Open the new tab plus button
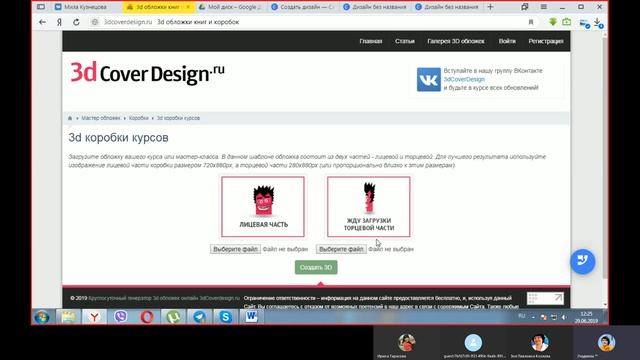Viewport: 640px width, 360px height. (491, 7)
